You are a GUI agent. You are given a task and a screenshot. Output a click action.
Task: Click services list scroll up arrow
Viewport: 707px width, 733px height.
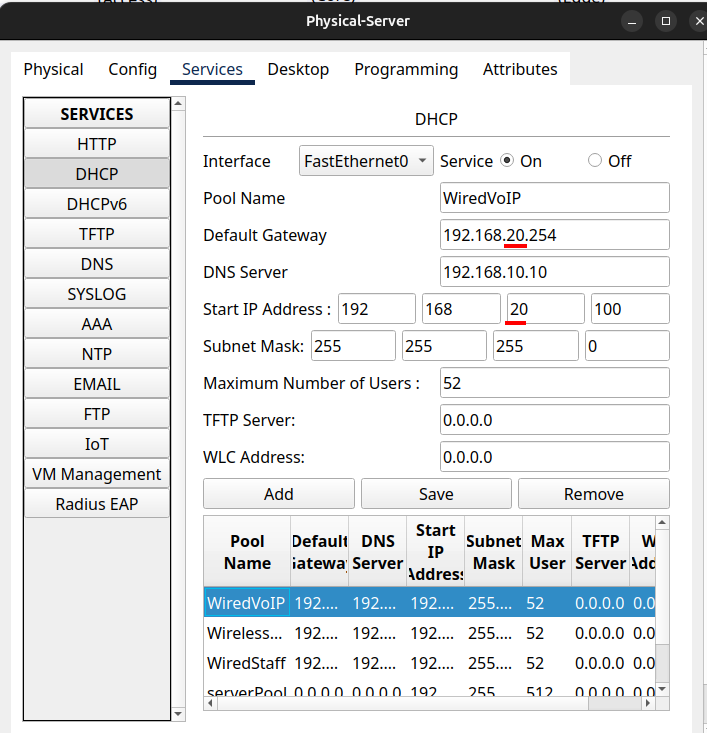tap(178, 103)
